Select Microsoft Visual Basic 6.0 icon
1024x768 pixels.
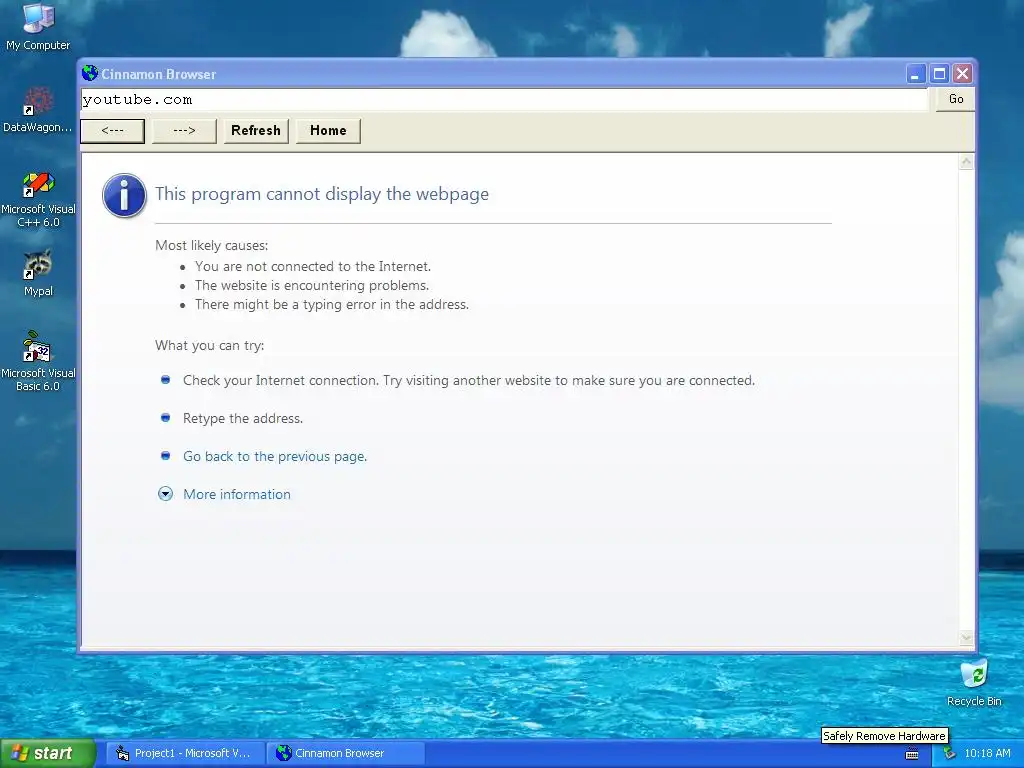point(38,361)
